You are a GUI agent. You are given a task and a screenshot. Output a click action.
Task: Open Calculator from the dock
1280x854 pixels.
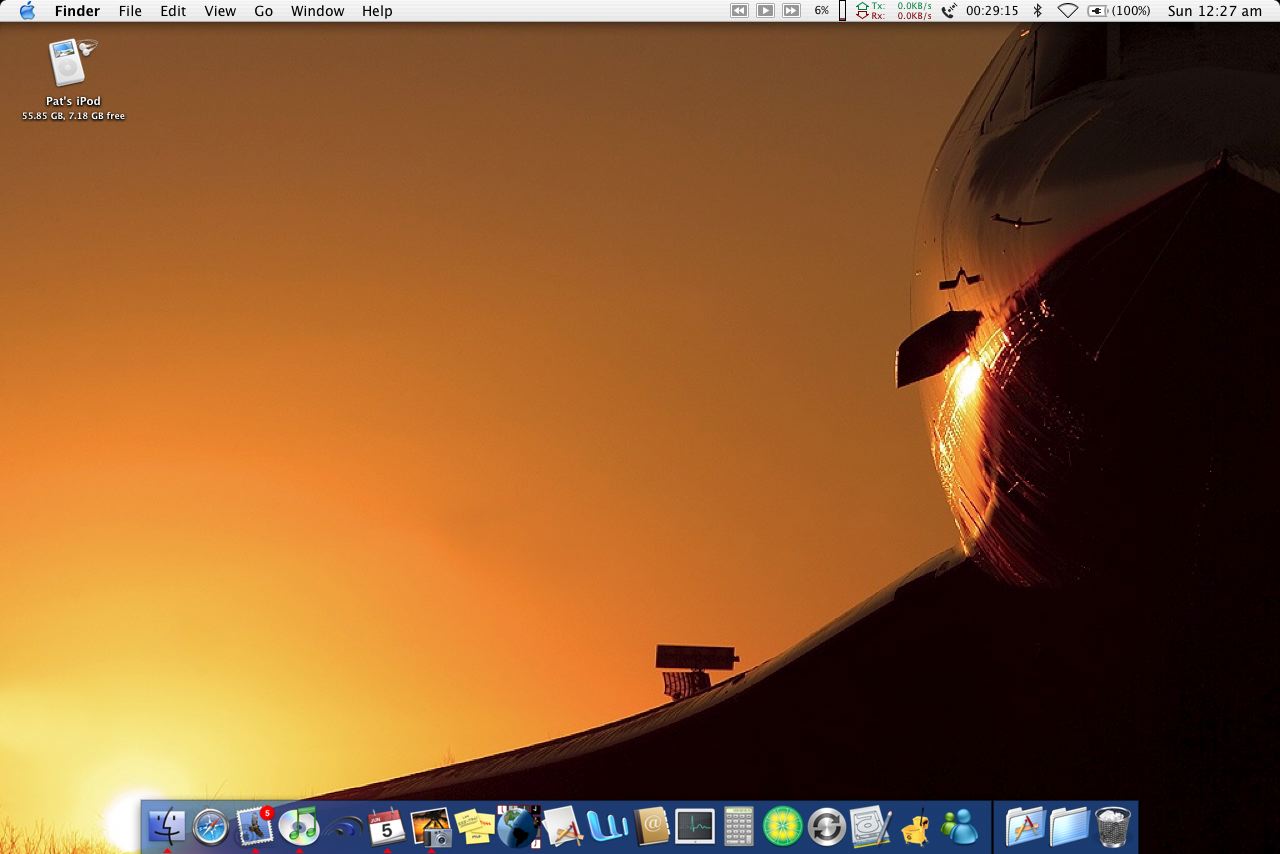pyautogui.click(x=739, y=827)
